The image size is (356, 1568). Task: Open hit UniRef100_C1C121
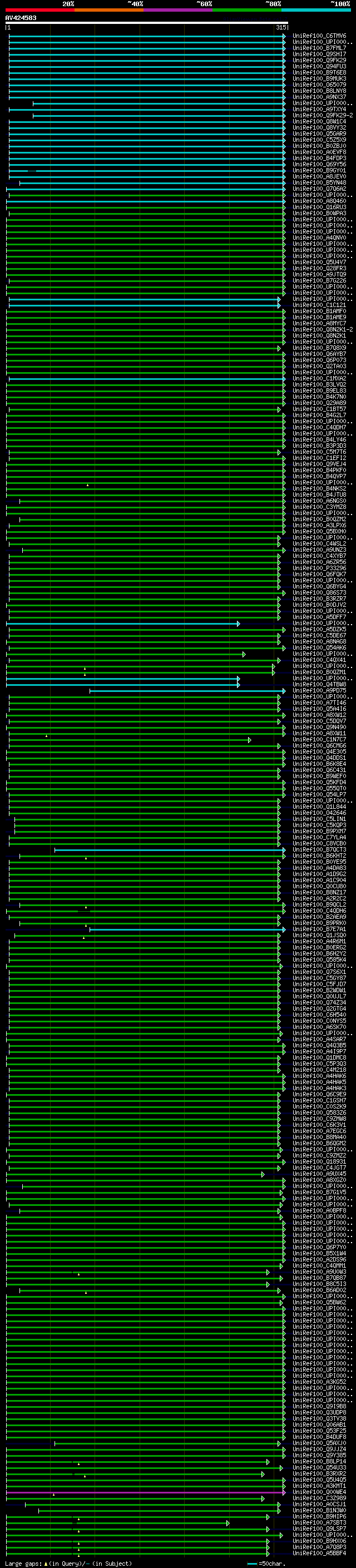coord(319,305)
